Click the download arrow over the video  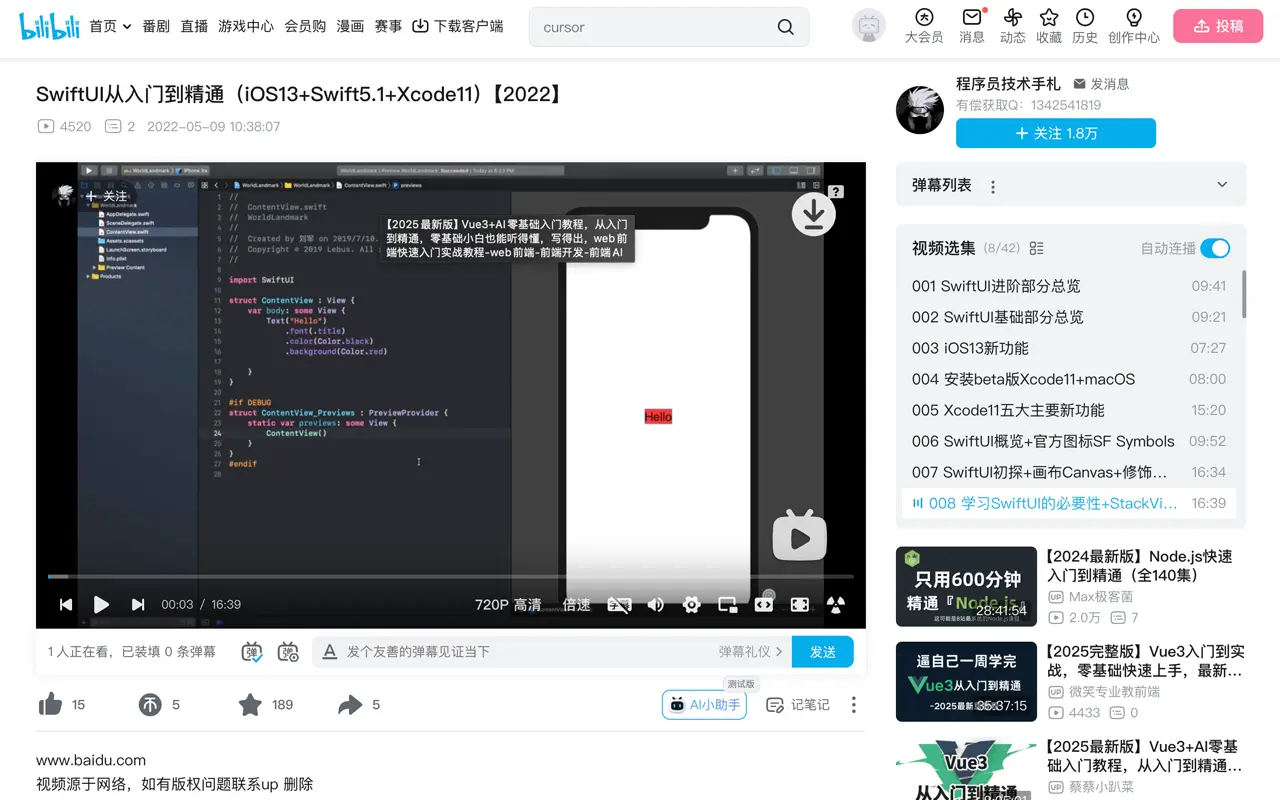[813, 214]
